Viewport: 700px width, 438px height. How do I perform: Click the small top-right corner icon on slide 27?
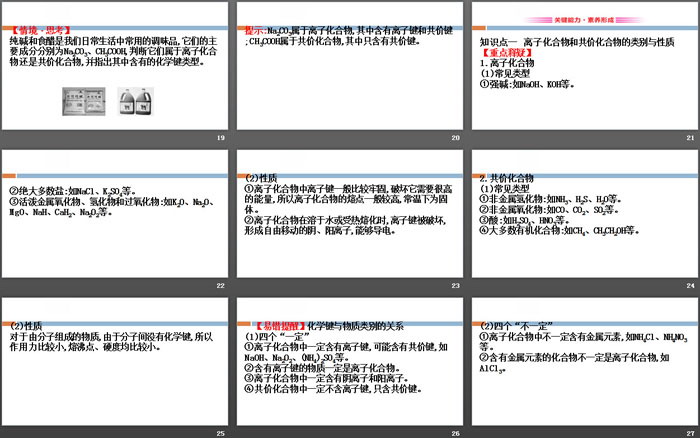[x=689, y=303]
